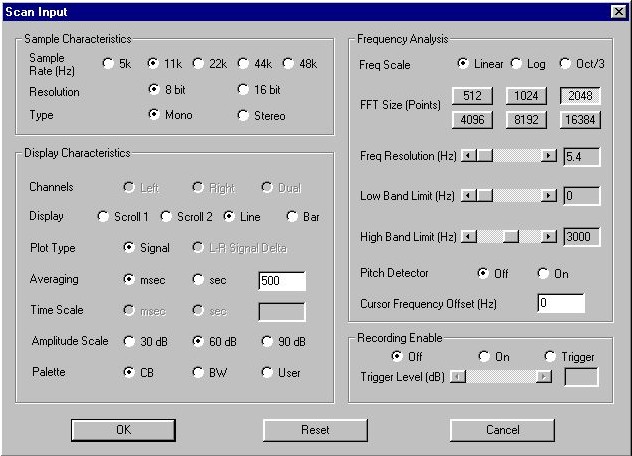Image resolution: width=632 pixels, height=456 pixels.
Task: Confirm settings with the OK button
Action: point(123,430)
